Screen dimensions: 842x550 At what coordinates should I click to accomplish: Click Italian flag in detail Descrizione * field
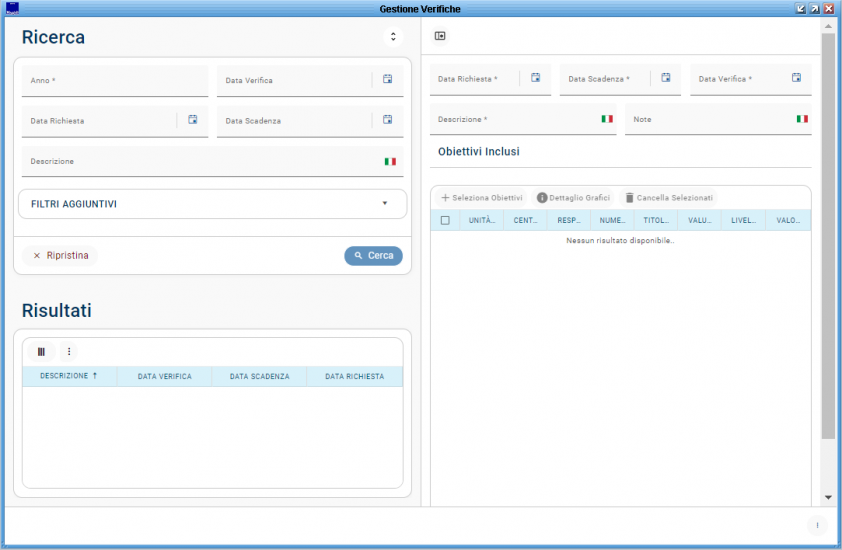tap(607, 119)
